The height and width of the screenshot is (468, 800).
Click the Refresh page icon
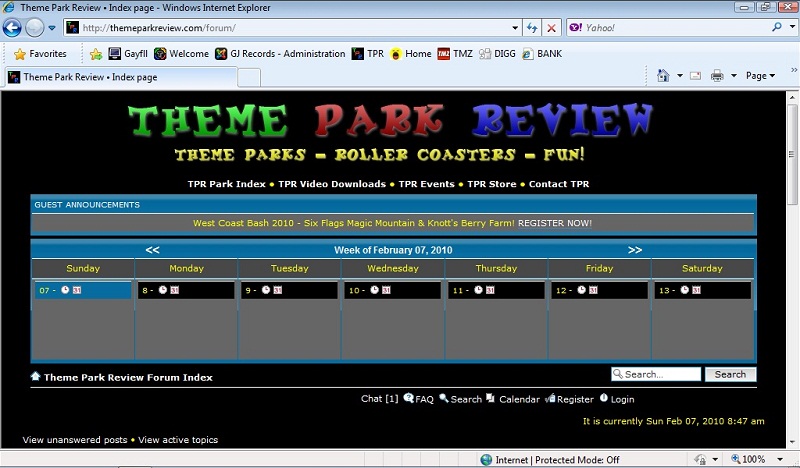click(x=532, y=28)
